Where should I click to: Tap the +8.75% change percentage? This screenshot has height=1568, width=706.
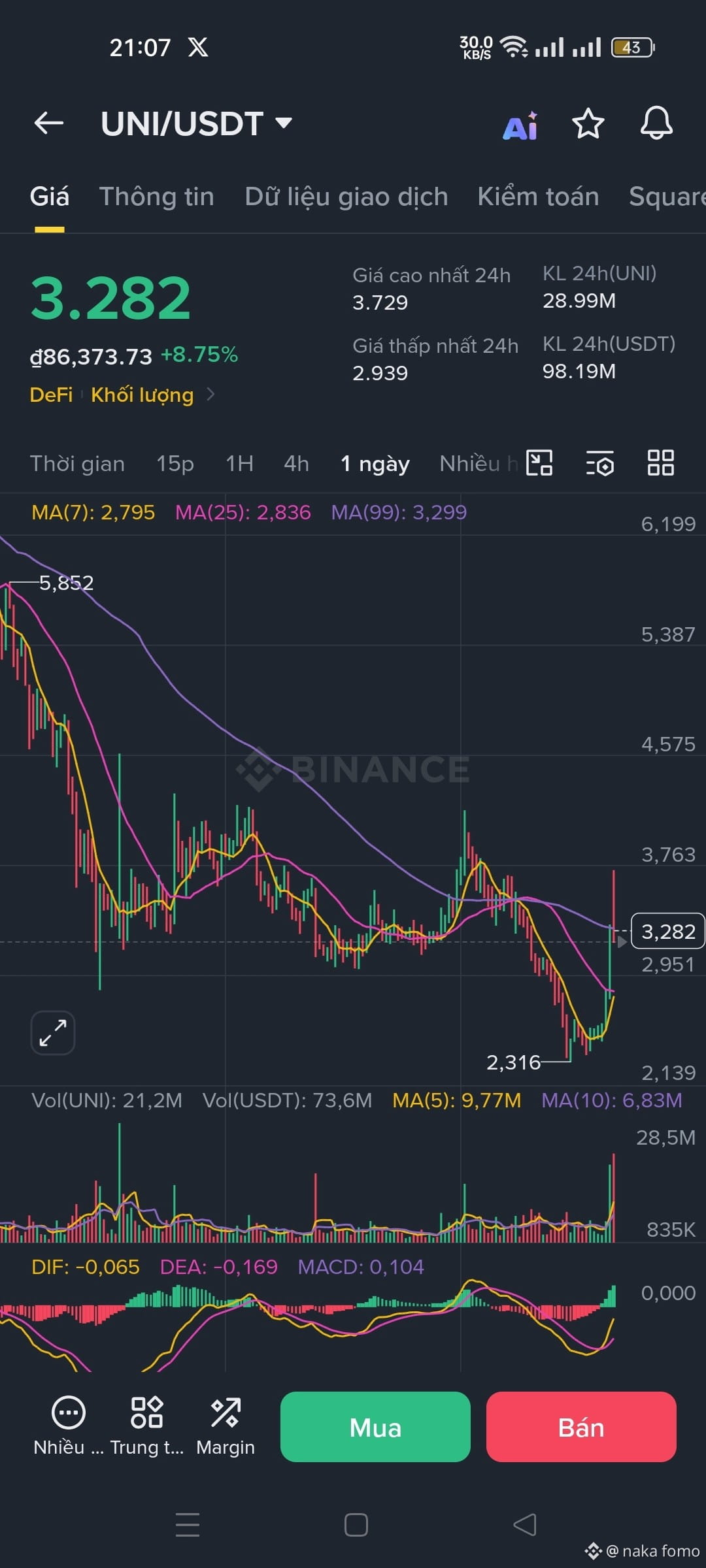pos(199,355)
